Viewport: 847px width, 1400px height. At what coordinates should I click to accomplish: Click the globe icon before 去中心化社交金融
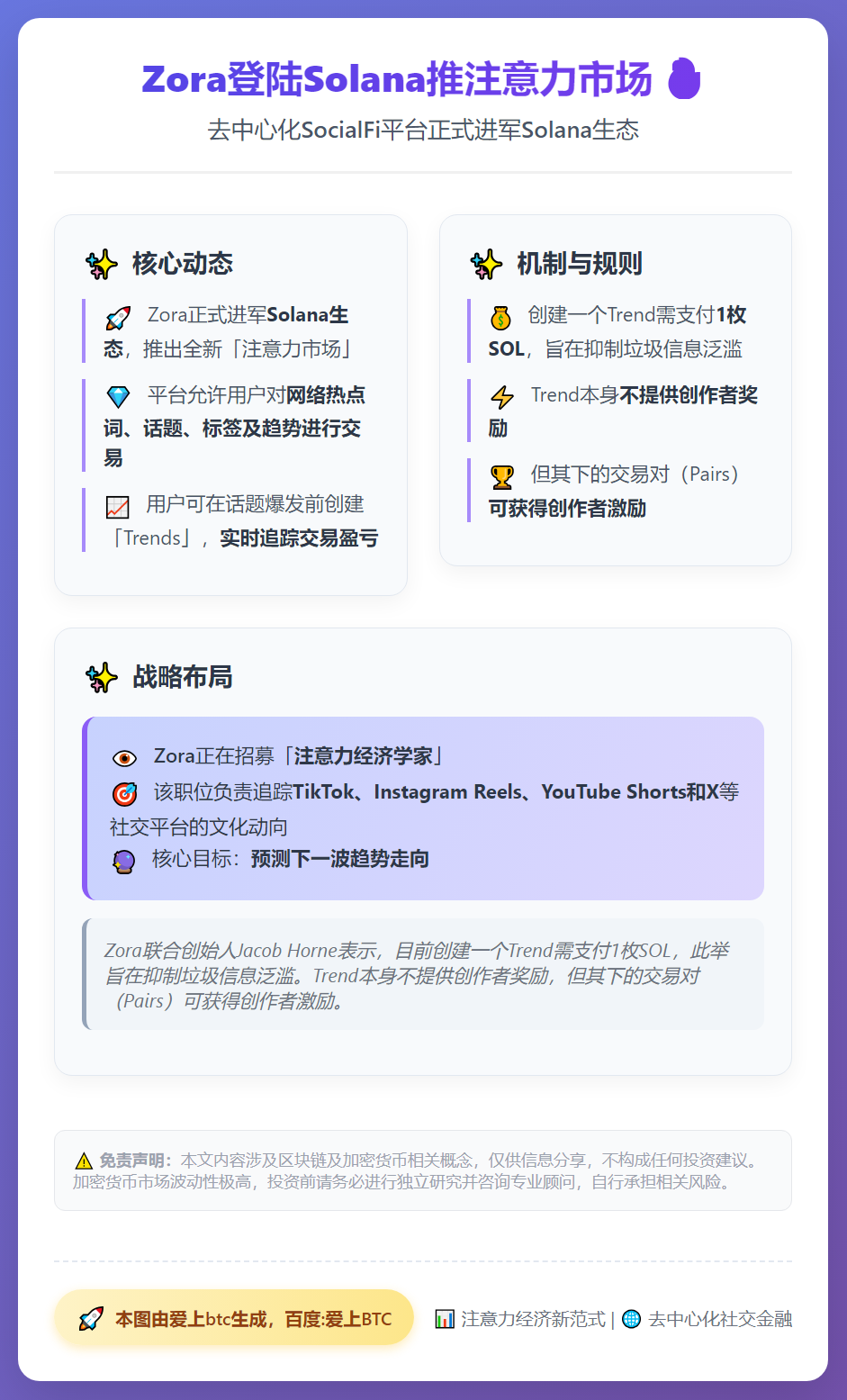pyautogui.click(x=632, y=1319)
